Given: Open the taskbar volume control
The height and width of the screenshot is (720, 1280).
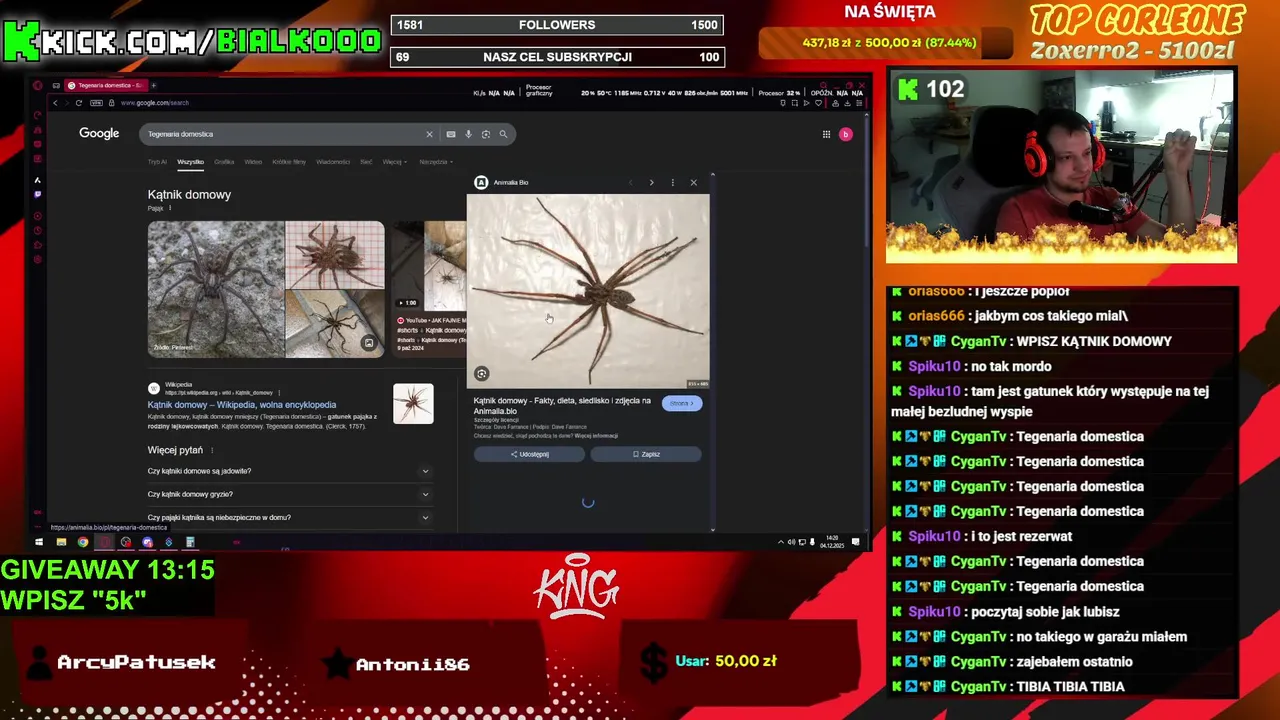Looking at the screenshot, I should pyautogui.click(x=791, y=542).
